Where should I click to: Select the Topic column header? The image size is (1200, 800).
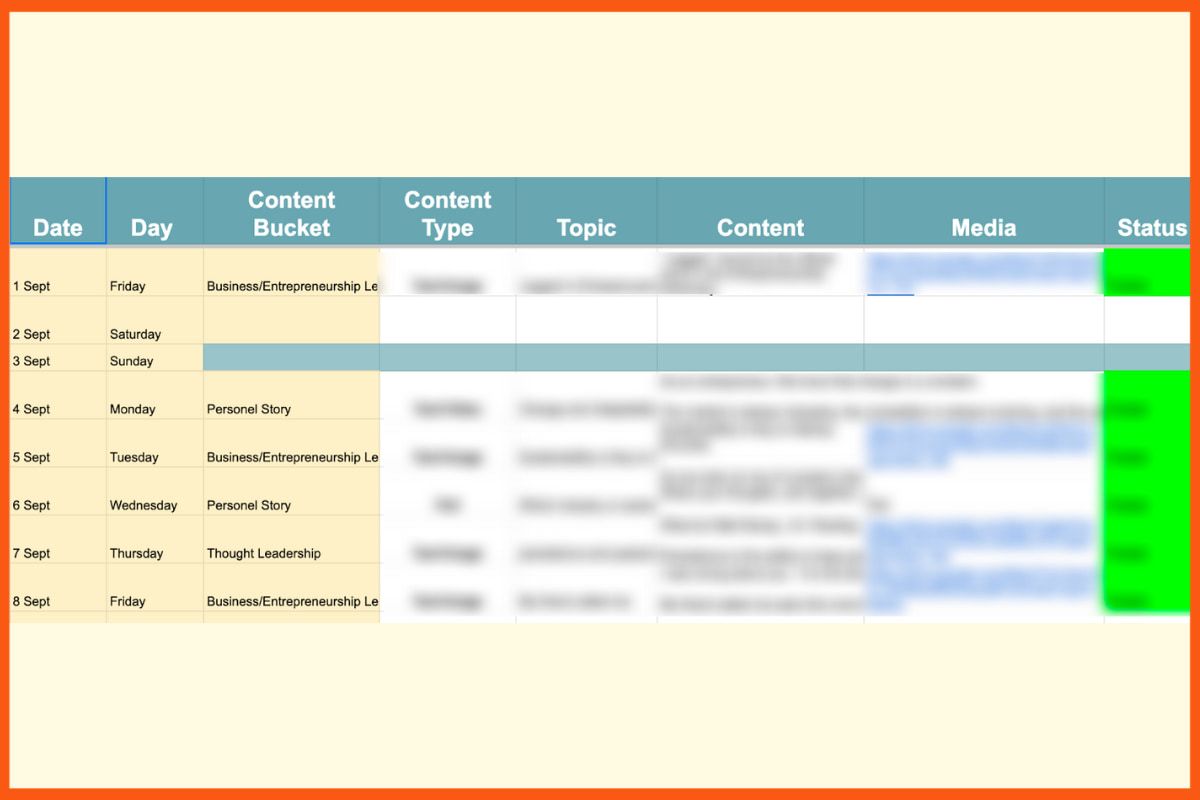click(587, 211)
